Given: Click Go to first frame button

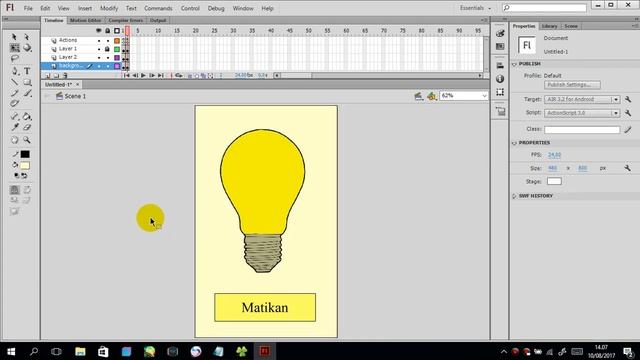Looking at the screenshot, I should point(127,76).
